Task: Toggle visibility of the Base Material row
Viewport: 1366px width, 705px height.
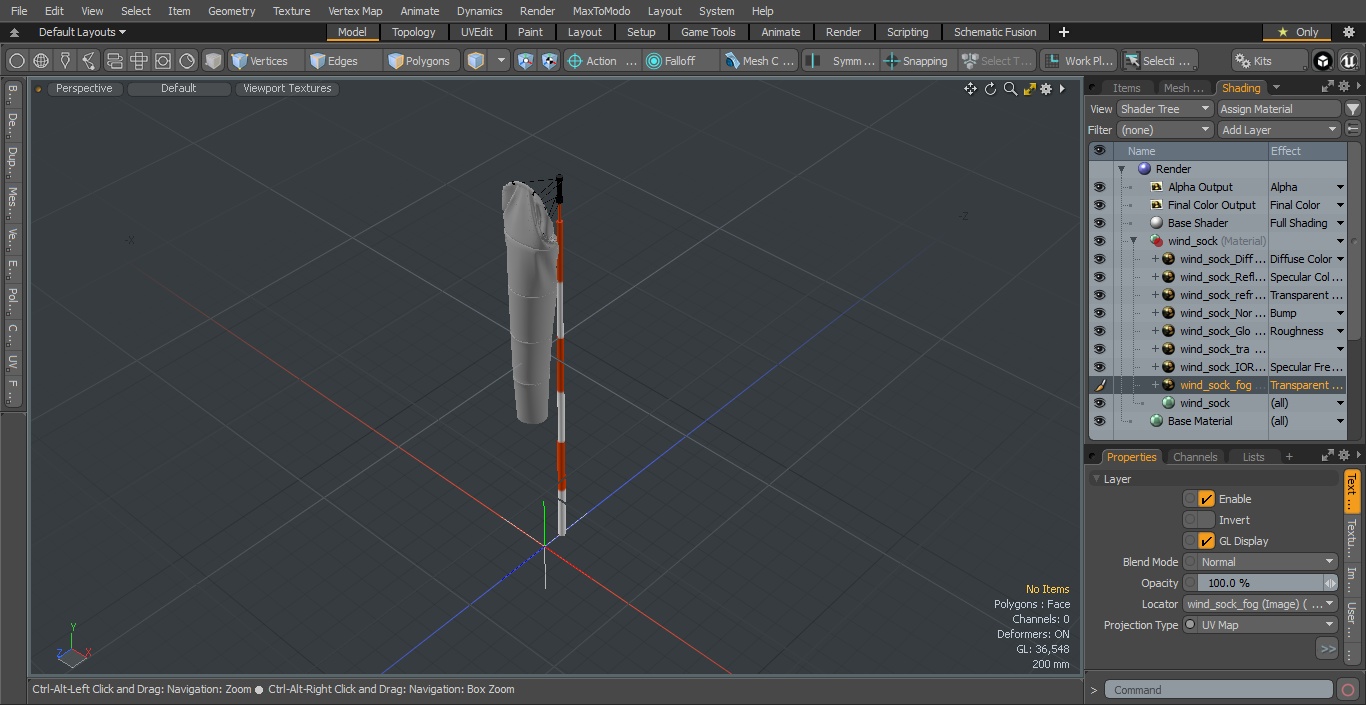Action: click(x=1099, y=421)
